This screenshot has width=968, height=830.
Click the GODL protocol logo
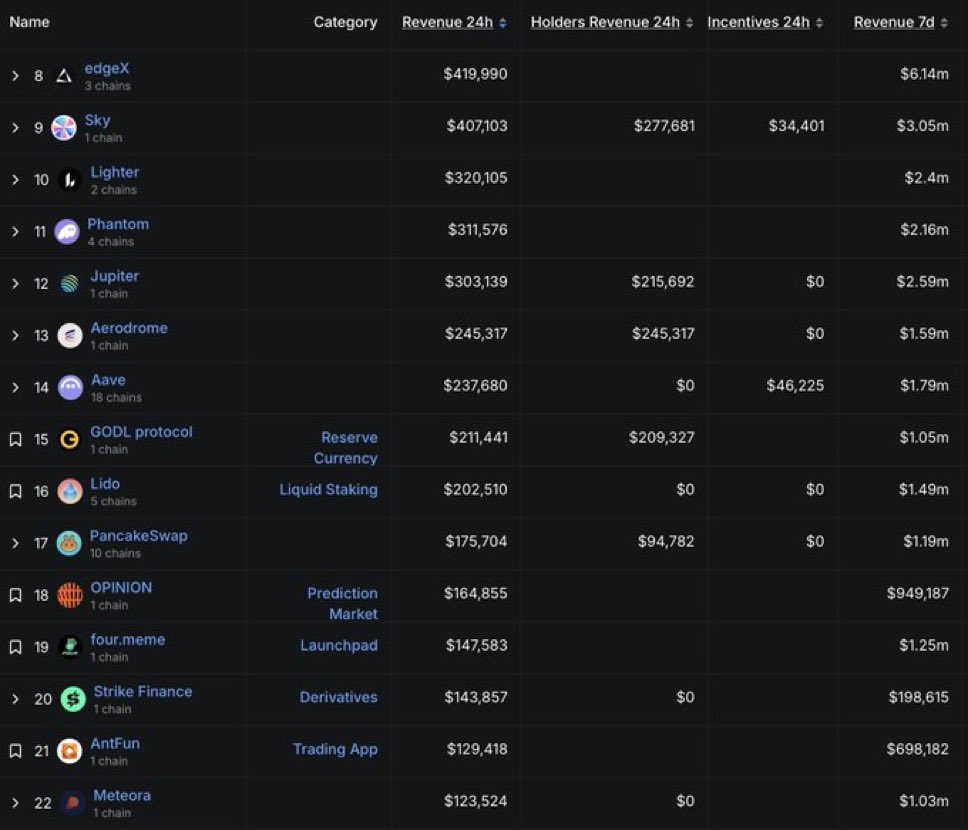tap(70, 439)
